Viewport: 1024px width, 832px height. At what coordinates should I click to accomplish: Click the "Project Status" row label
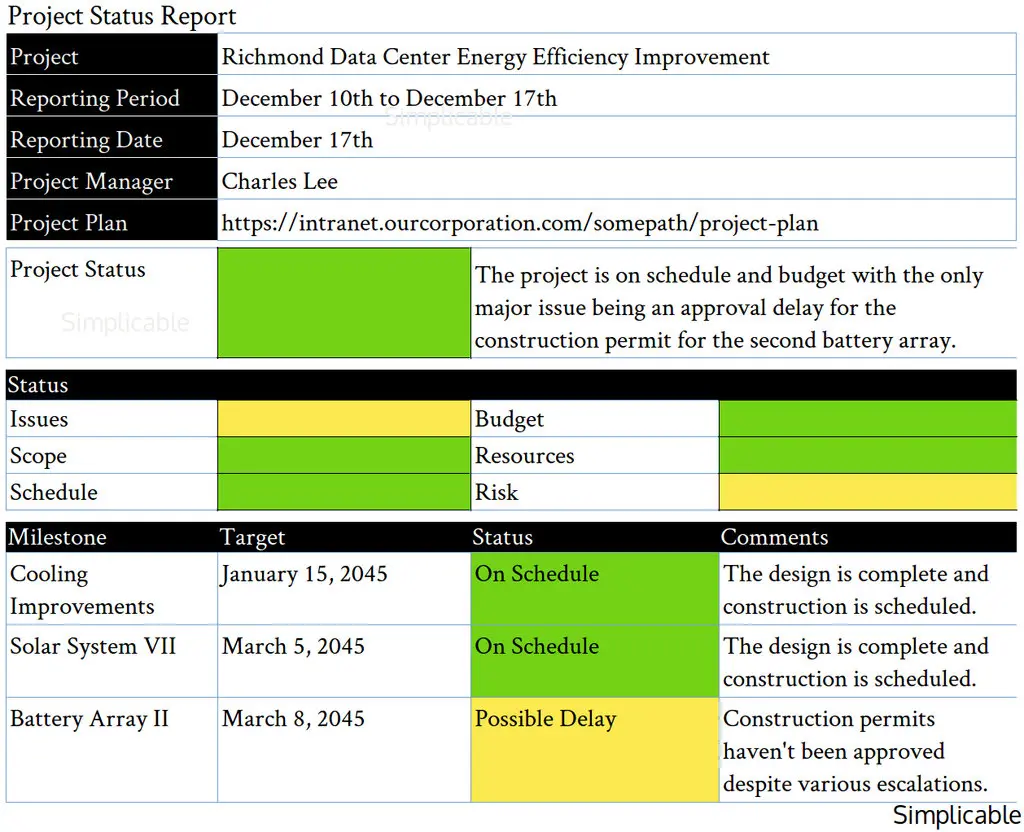pyautogui.click(x=78, y=270)
